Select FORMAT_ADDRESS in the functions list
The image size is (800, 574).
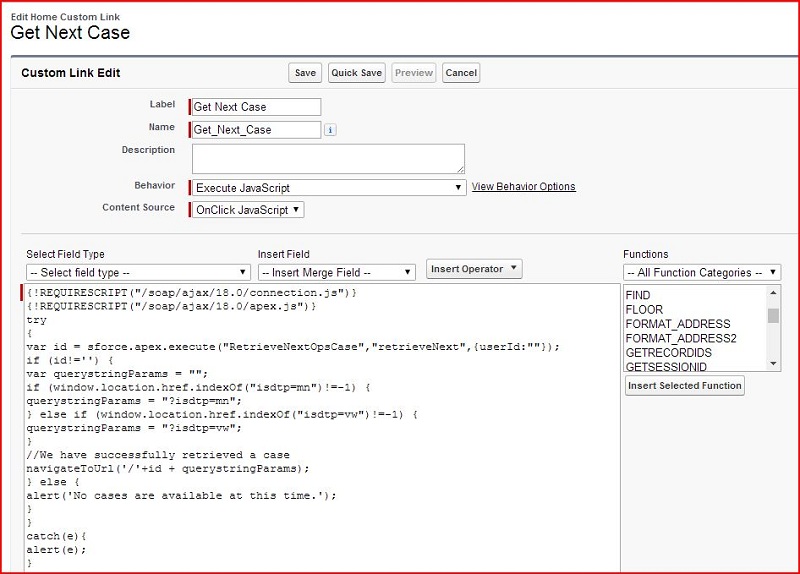[x=678, y=324]
